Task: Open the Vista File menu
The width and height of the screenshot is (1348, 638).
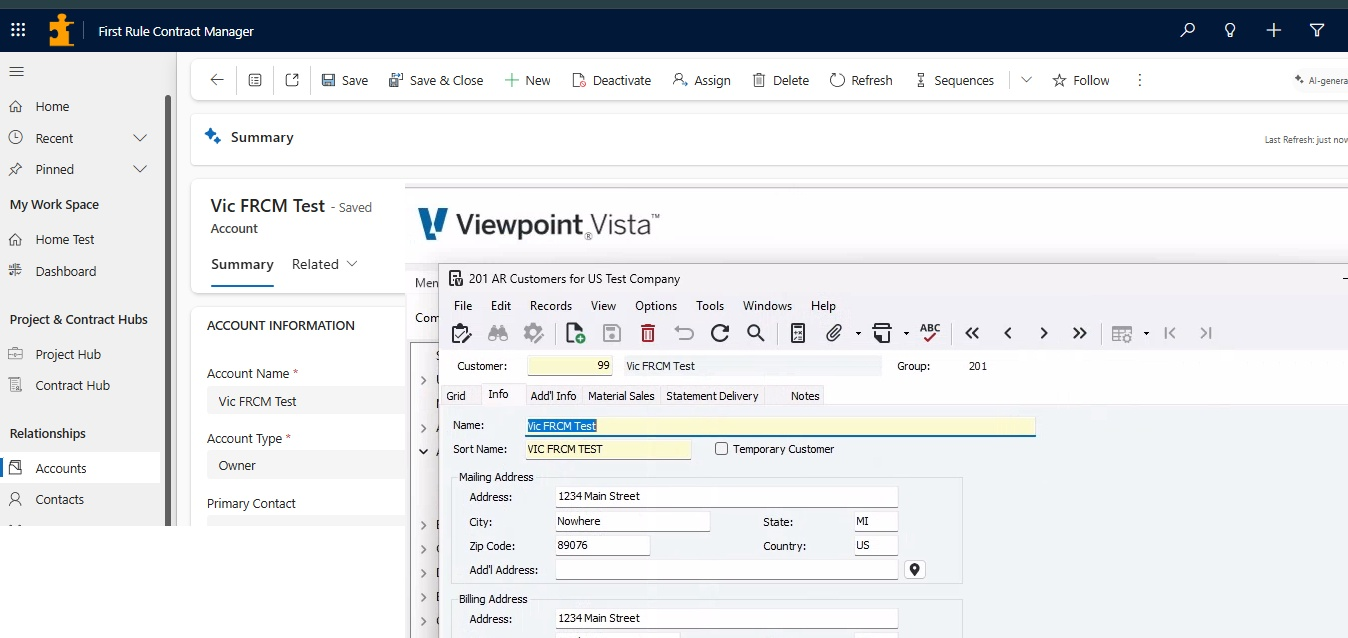Action: pyautogui.click(x=463, y=306)
